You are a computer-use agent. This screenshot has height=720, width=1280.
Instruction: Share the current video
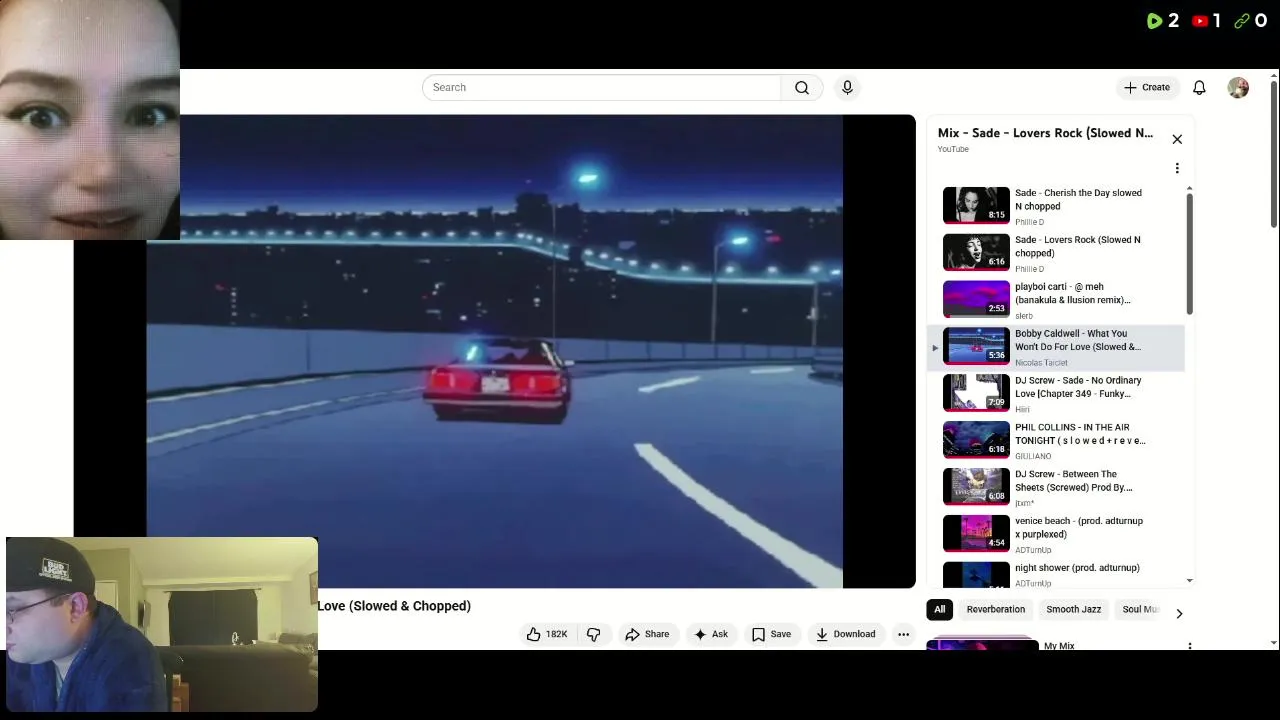647,634
